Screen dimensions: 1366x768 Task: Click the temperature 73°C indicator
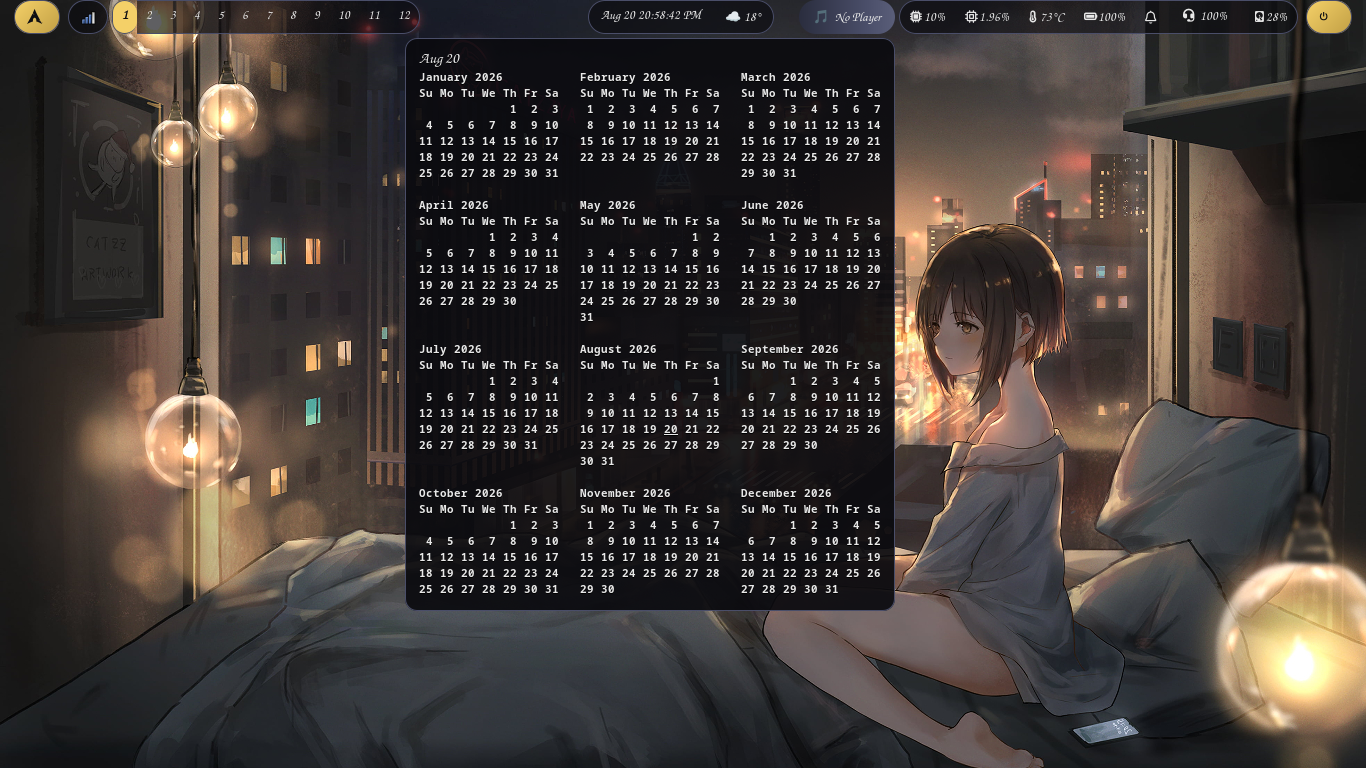click(1046, 17)
